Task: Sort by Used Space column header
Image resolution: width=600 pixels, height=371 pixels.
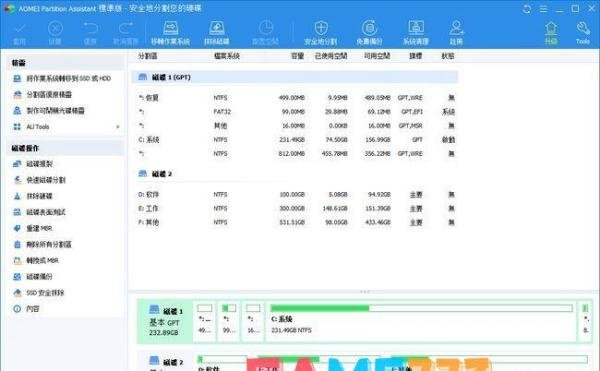Action: click(x=331, y=56)
